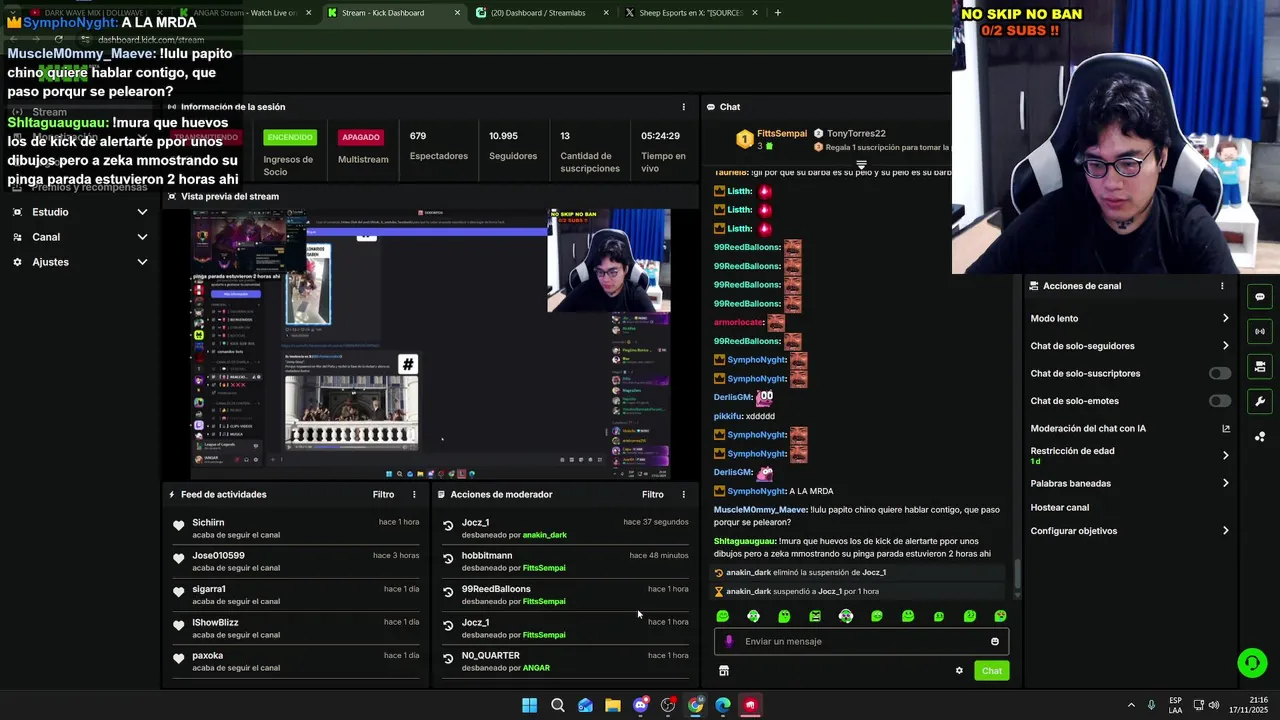The image size is (1280, 720).
Task: Click the chat scrollbar
Action: (x=1018, y=574)
